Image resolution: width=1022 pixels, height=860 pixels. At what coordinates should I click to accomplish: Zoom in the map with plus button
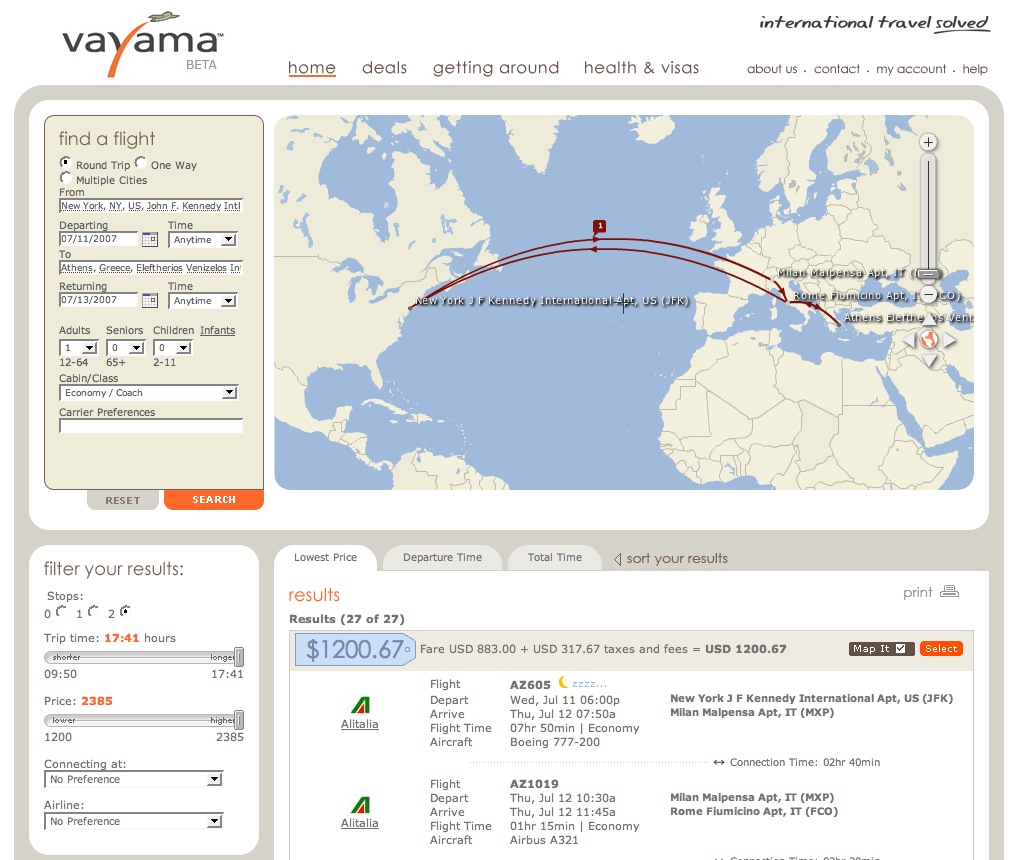tap(928, 142)
